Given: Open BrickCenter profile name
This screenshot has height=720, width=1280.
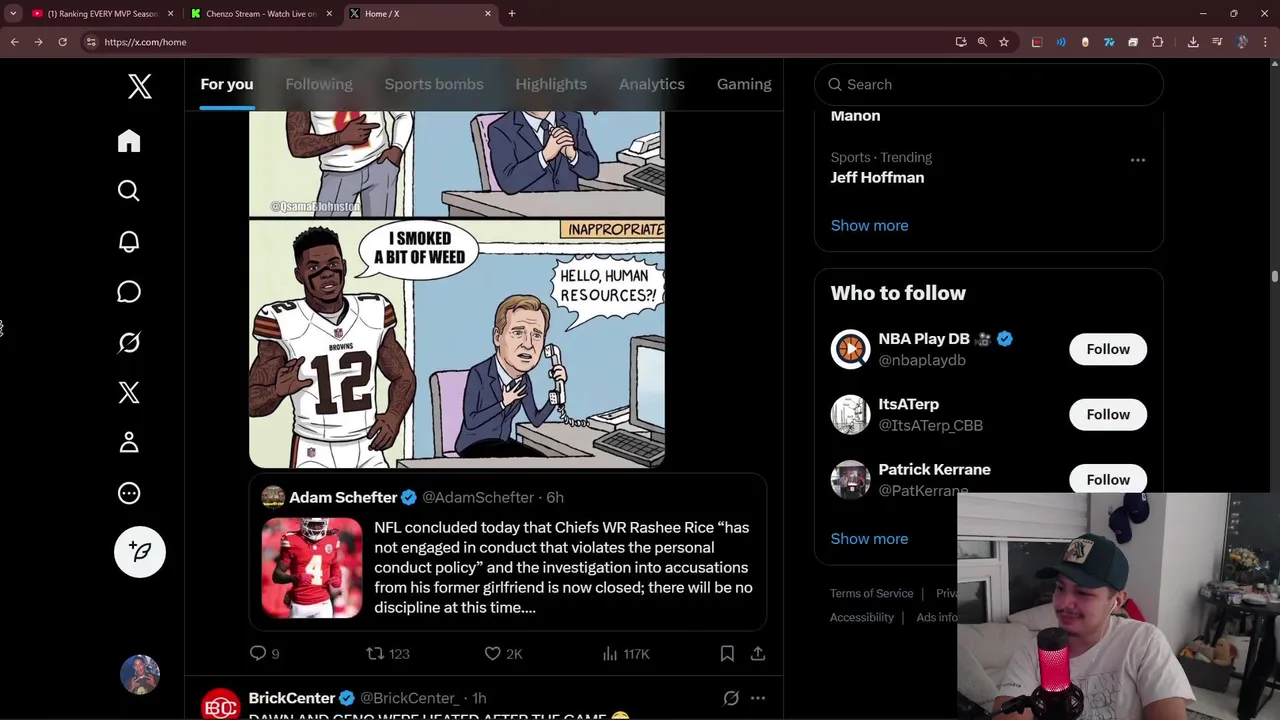Looking at the screenshot, I should [x=291, y=698].
